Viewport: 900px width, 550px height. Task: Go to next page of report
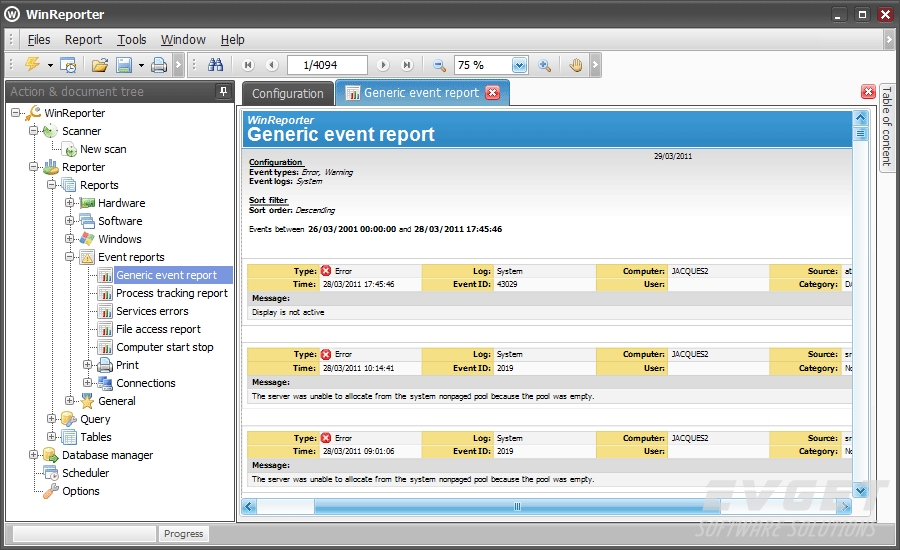coord(383,65)
